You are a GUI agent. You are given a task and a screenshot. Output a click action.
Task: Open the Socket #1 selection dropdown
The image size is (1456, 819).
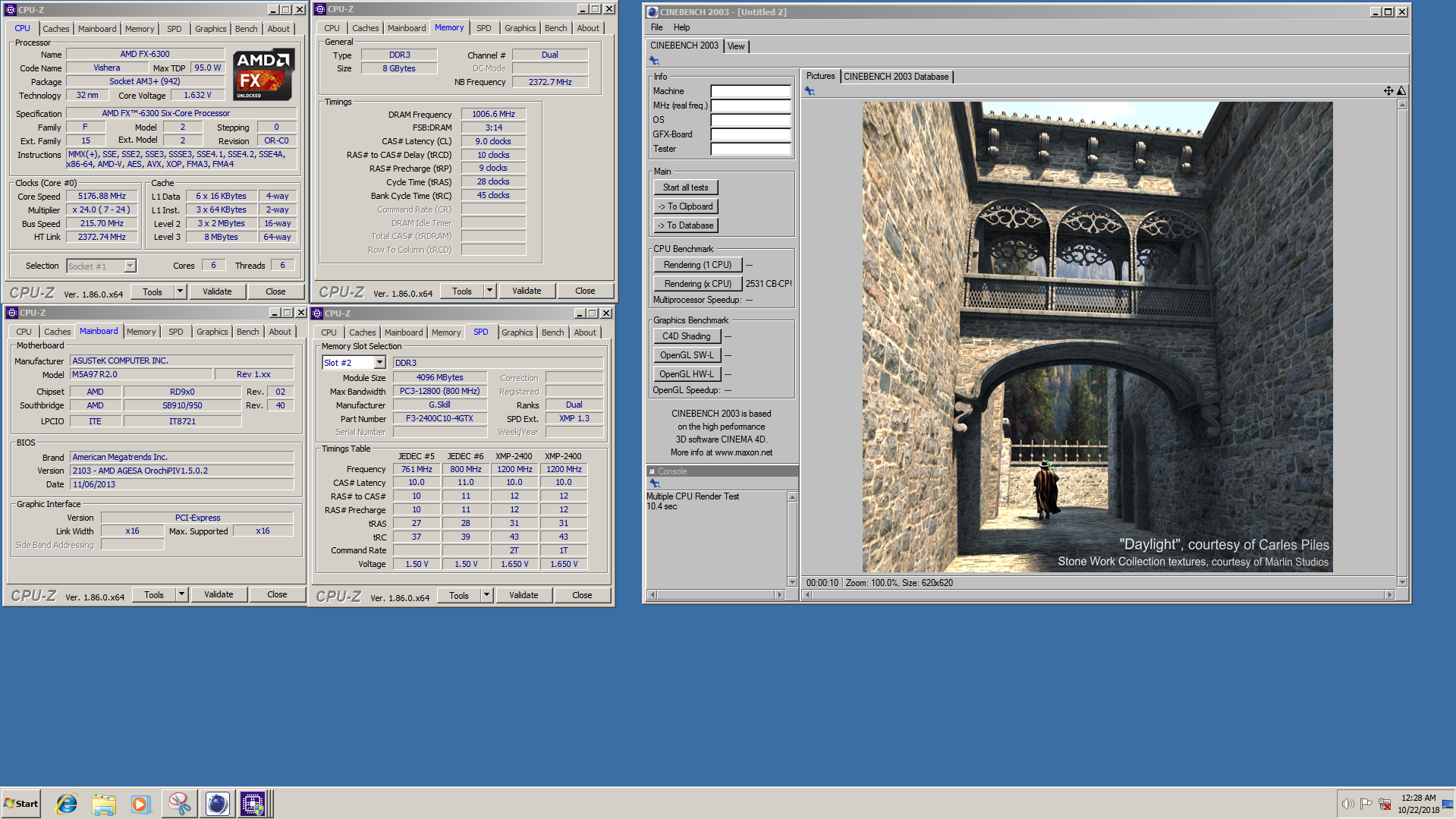pos(130,266)
